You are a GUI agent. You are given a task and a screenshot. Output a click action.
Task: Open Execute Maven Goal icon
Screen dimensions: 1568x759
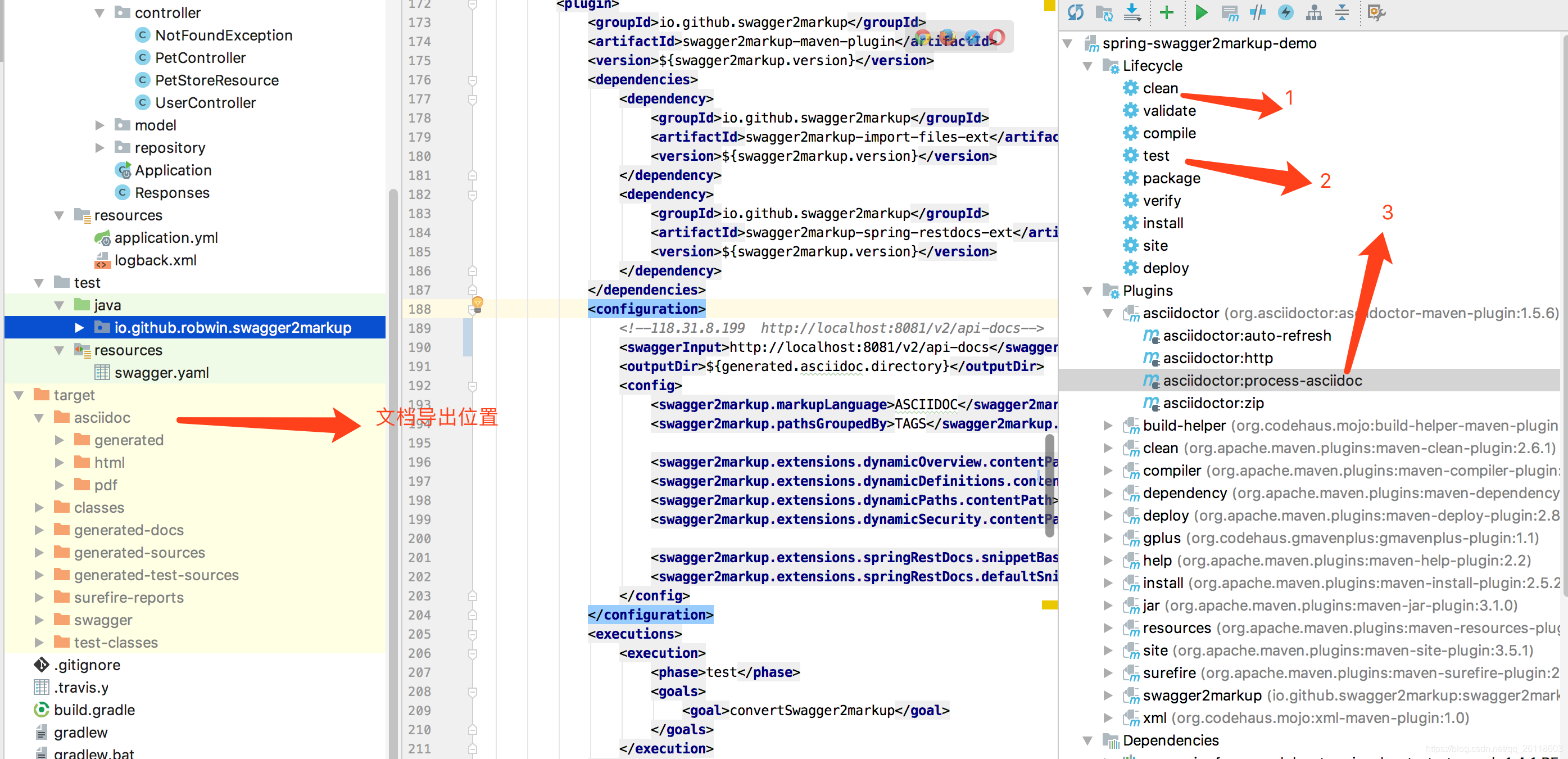point(1230,12)
